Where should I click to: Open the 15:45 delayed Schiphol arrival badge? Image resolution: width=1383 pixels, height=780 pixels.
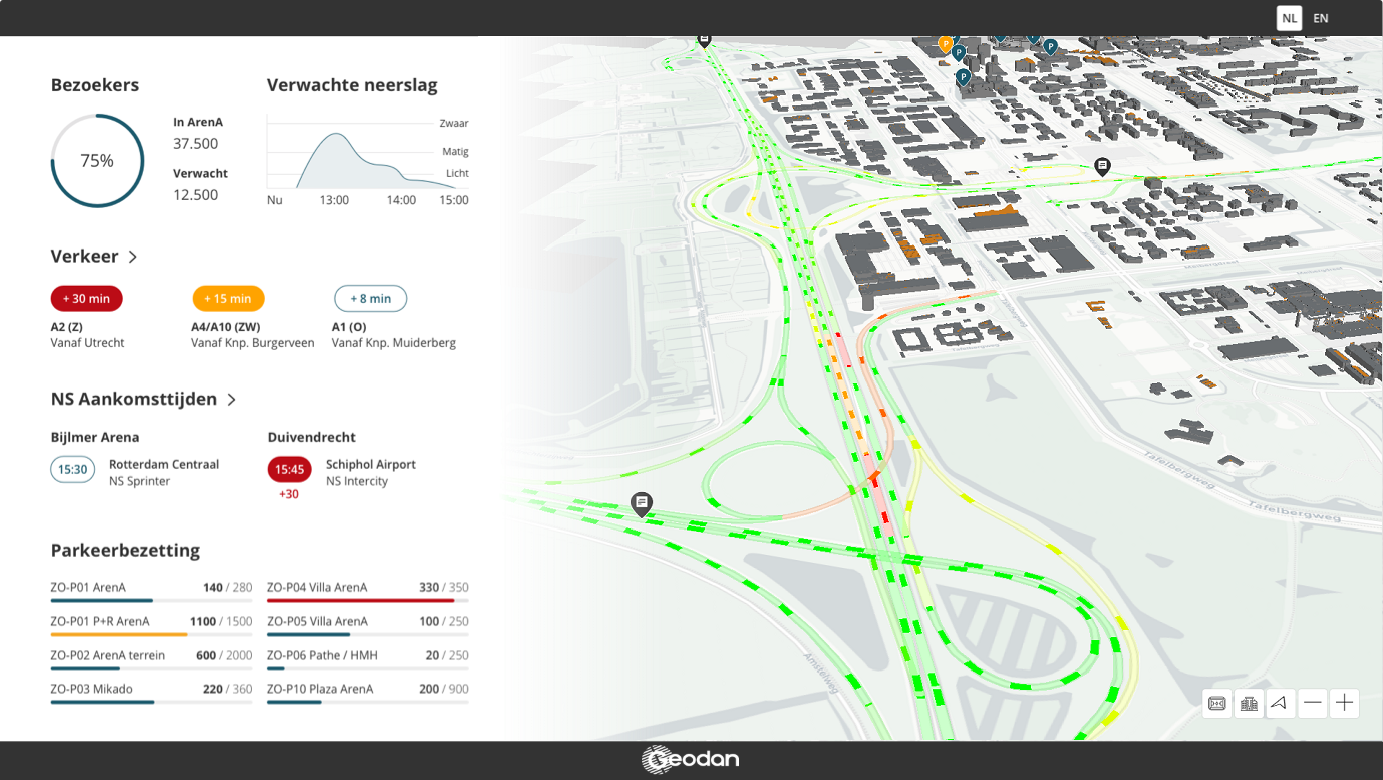pos(289,468)
